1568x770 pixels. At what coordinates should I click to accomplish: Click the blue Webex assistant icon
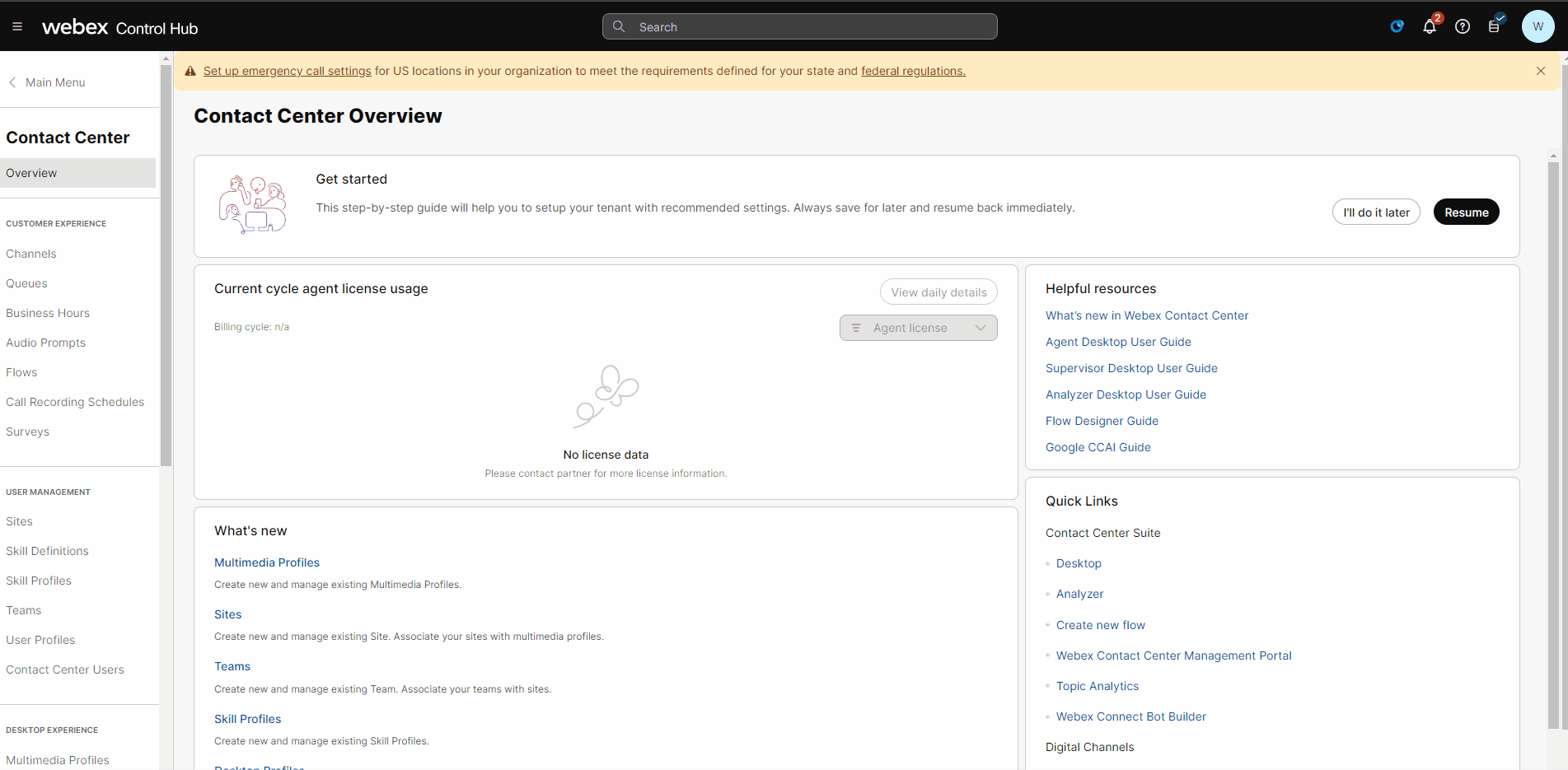(1397, 26)
